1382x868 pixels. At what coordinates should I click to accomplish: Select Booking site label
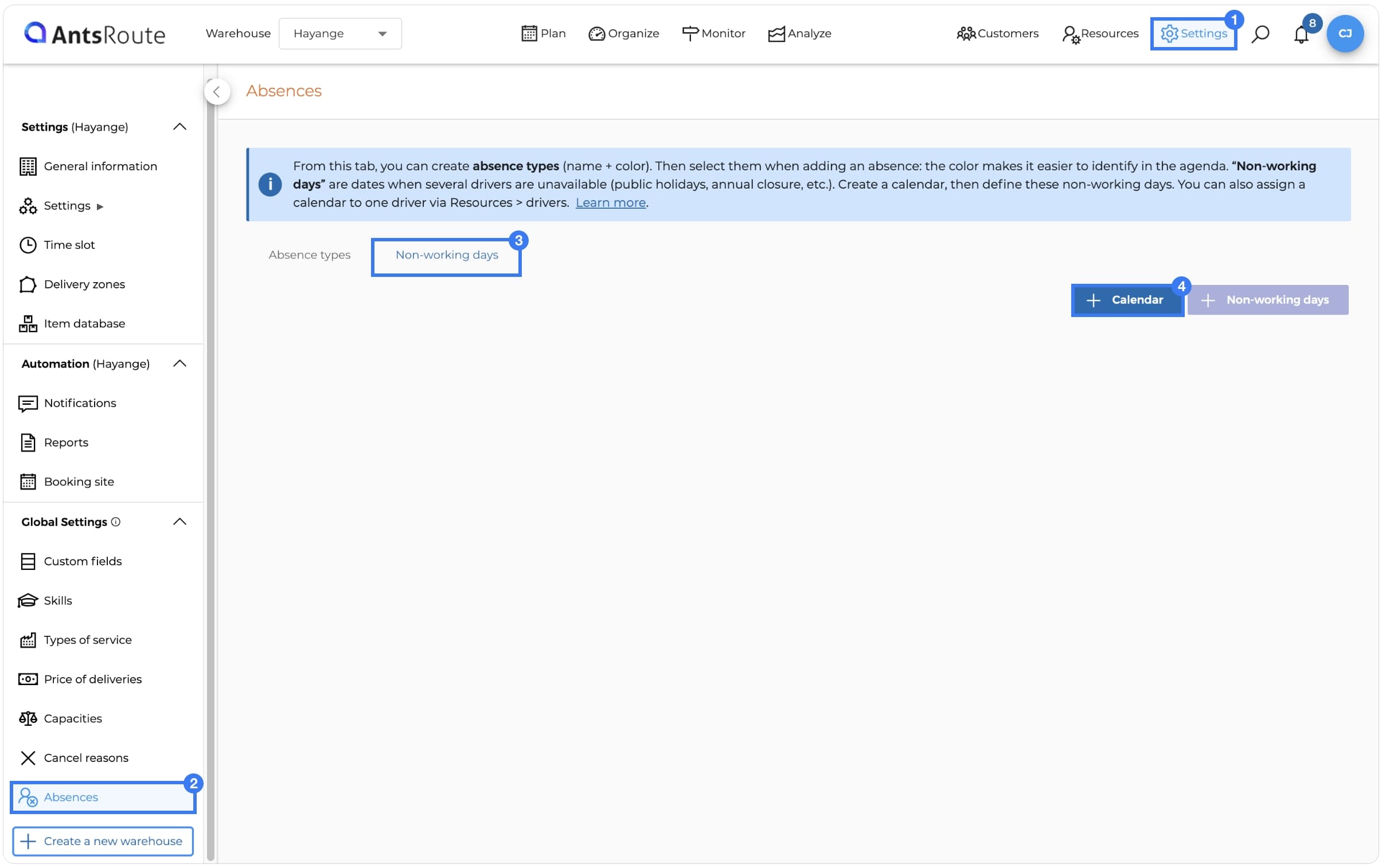point(79,482)
